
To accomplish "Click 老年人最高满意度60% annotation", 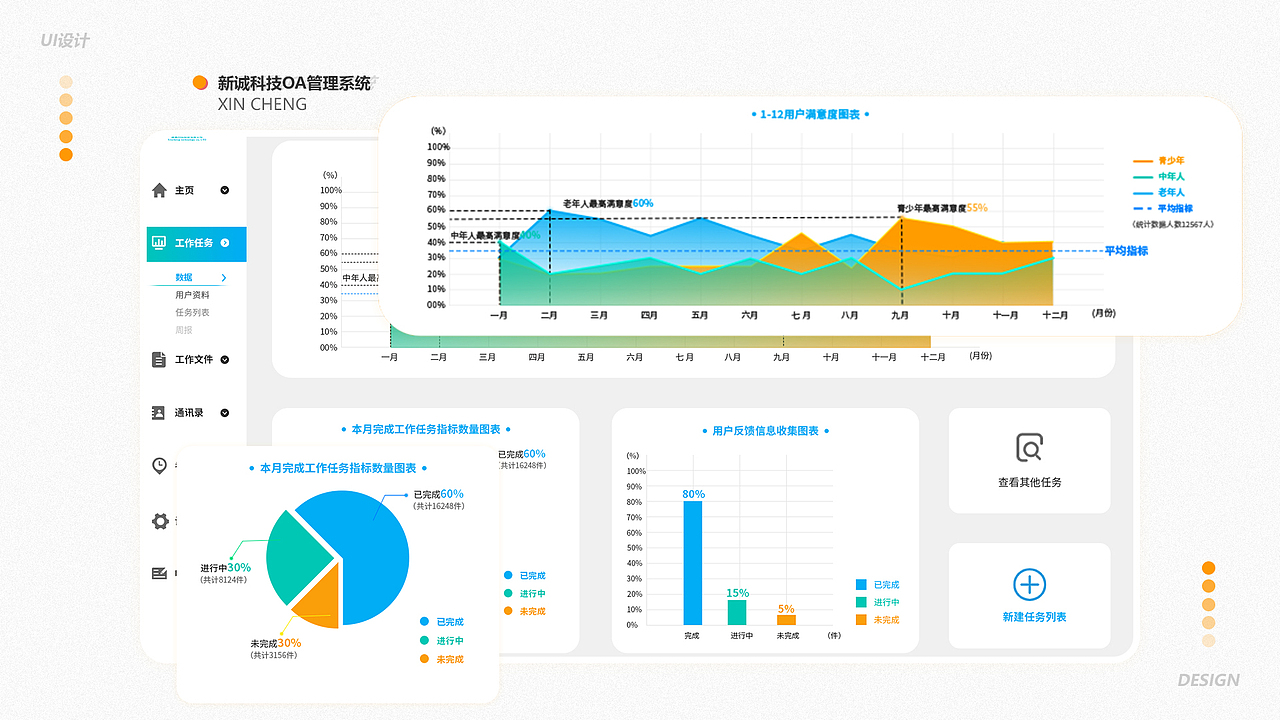I will coord(608,203).
